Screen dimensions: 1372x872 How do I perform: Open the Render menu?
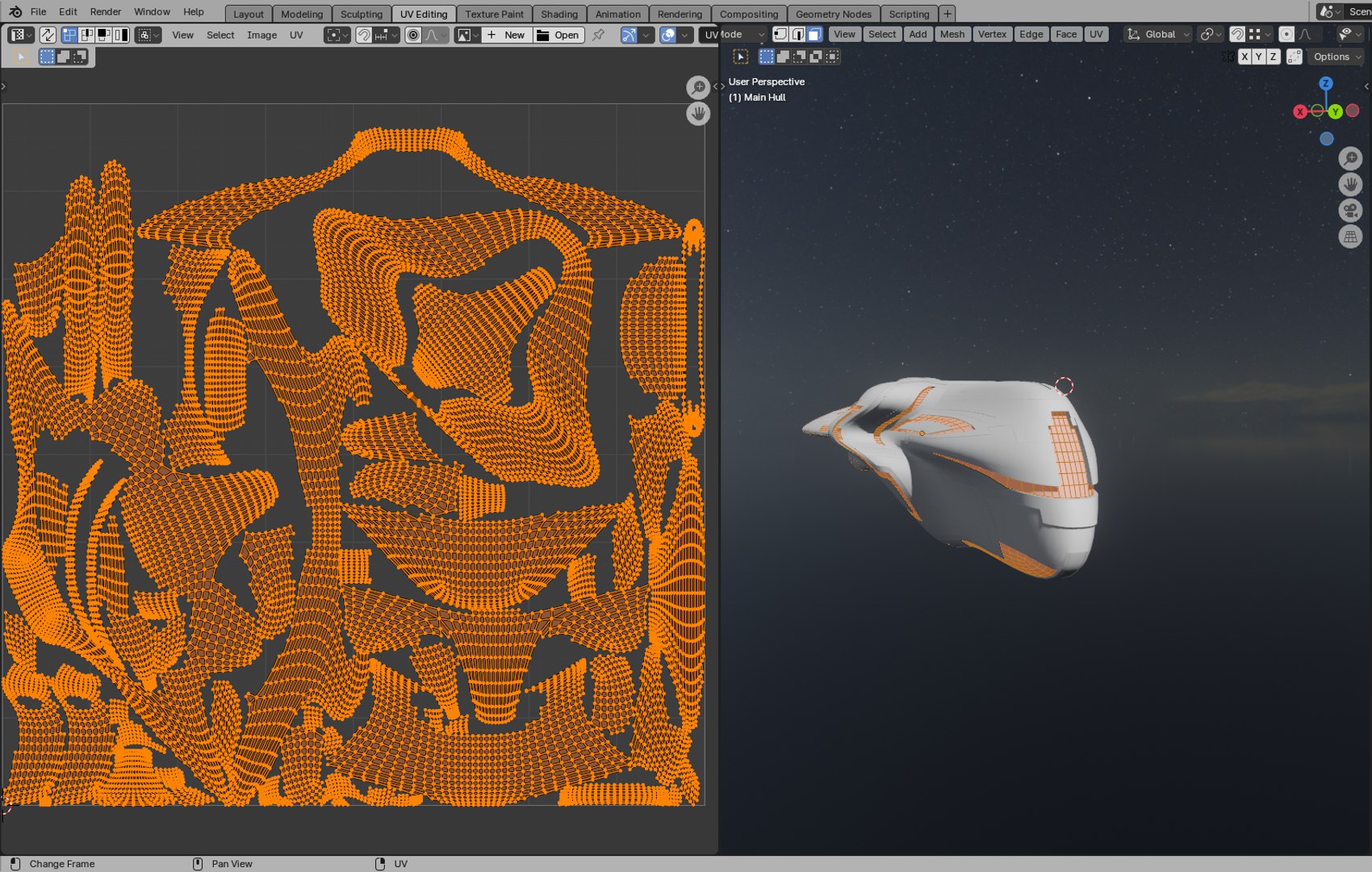coord(106,11)
